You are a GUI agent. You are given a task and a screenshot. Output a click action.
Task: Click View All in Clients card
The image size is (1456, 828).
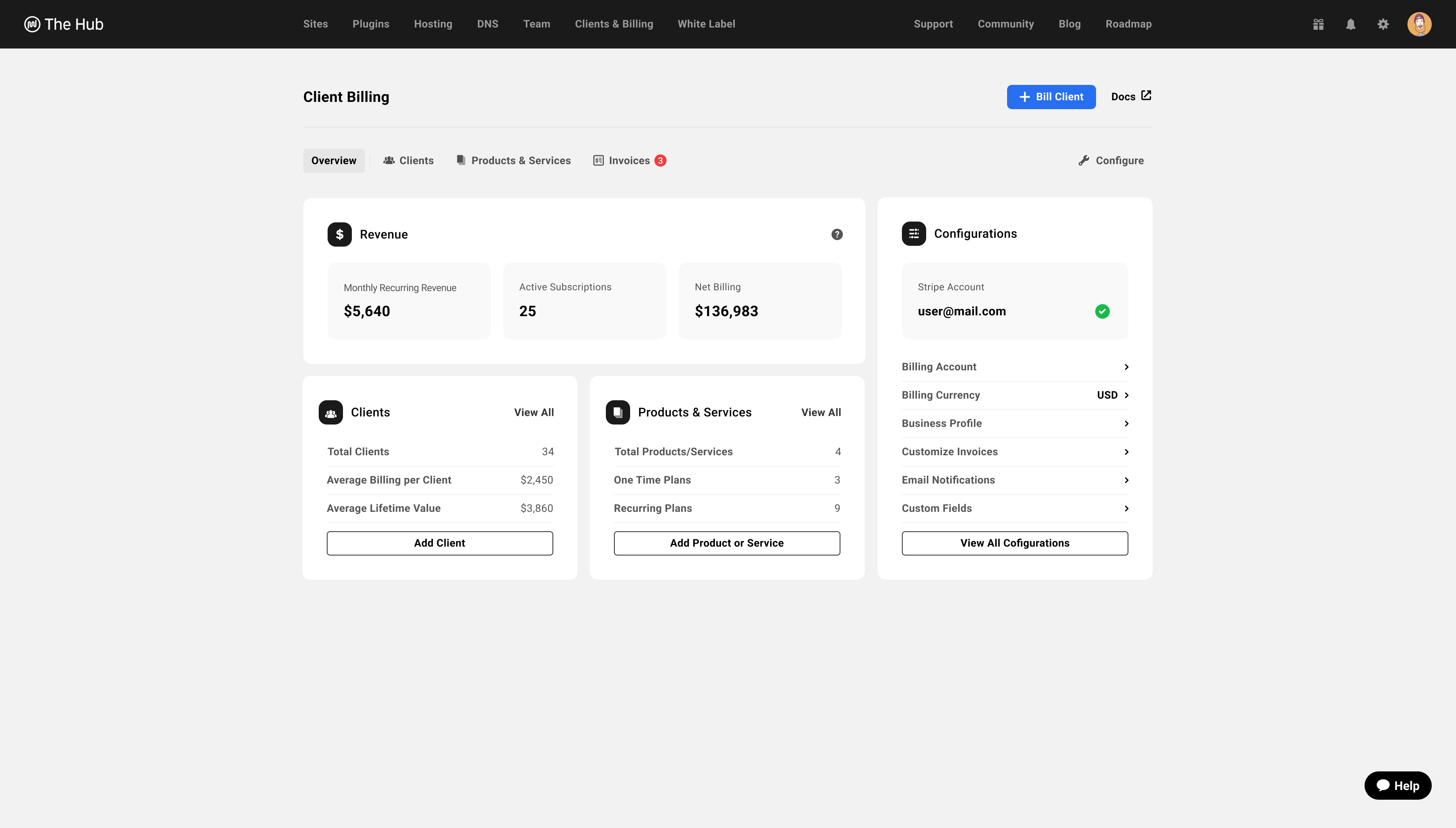pyautogui.click(x=533, y=412)
